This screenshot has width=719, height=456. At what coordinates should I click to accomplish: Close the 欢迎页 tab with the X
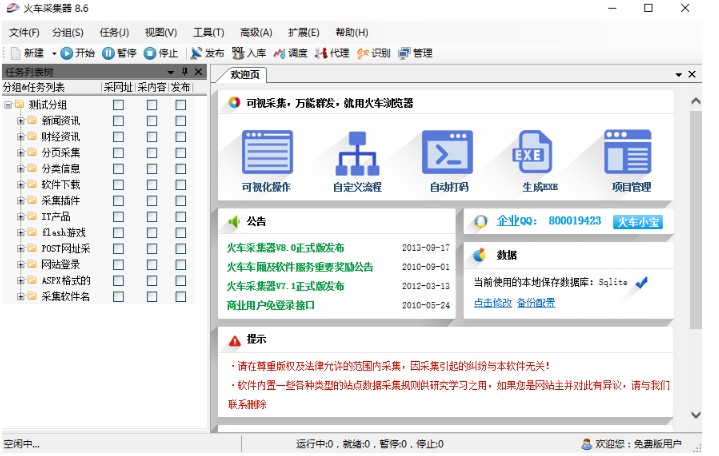coord(692,74)
